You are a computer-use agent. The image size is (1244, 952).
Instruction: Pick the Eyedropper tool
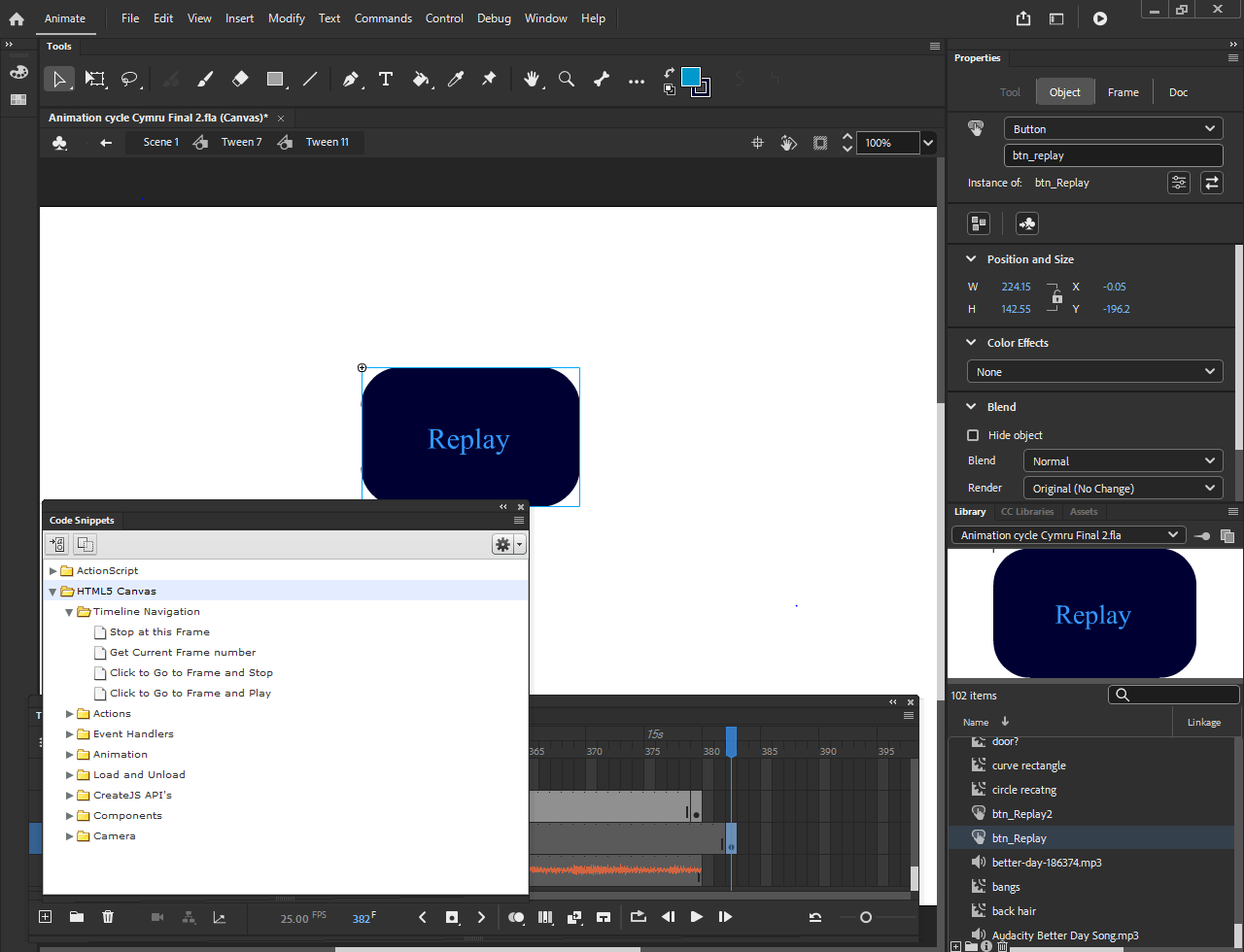456,79
